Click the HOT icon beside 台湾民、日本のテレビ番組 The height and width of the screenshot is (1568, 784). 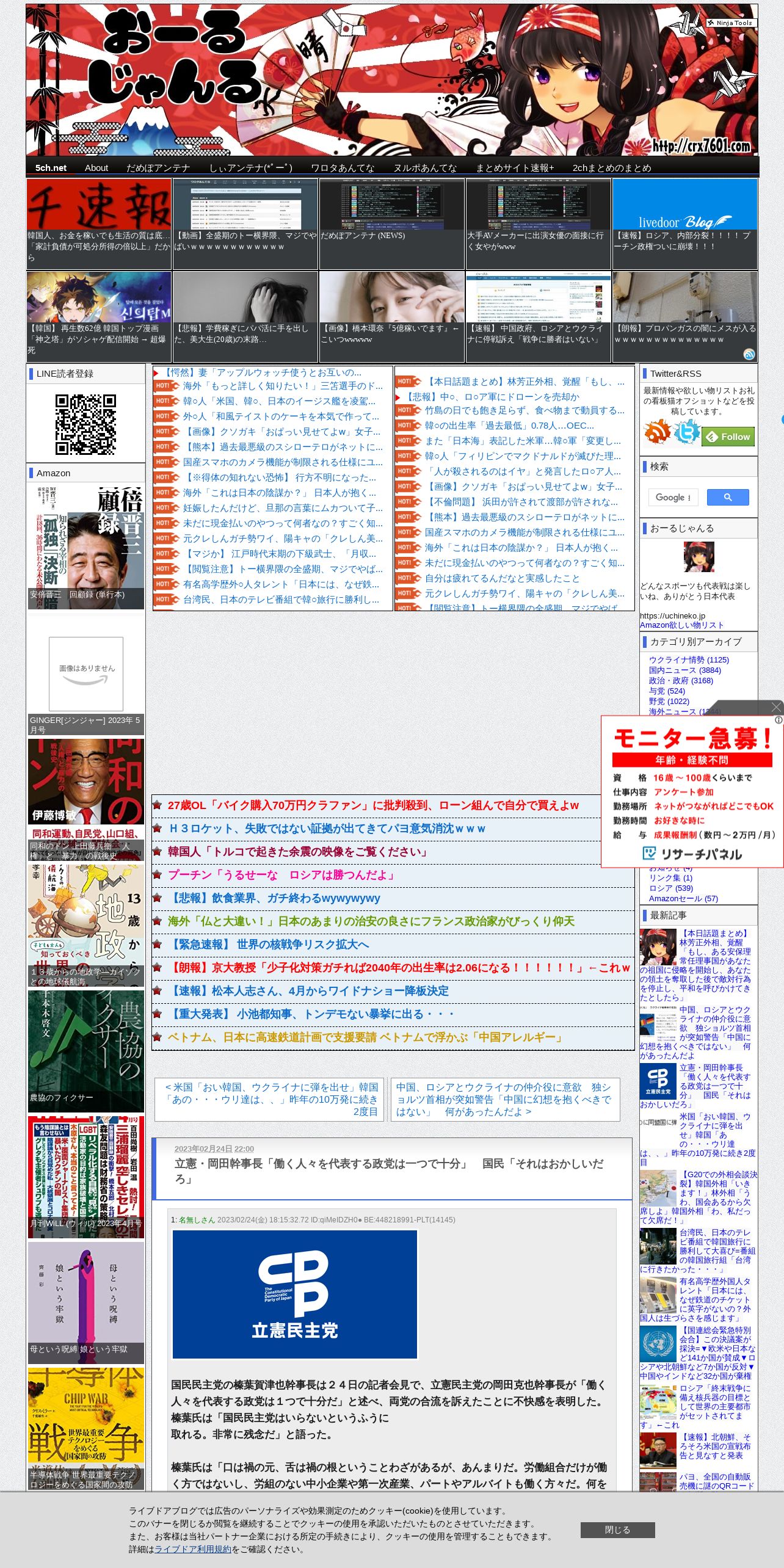point(166,600)
